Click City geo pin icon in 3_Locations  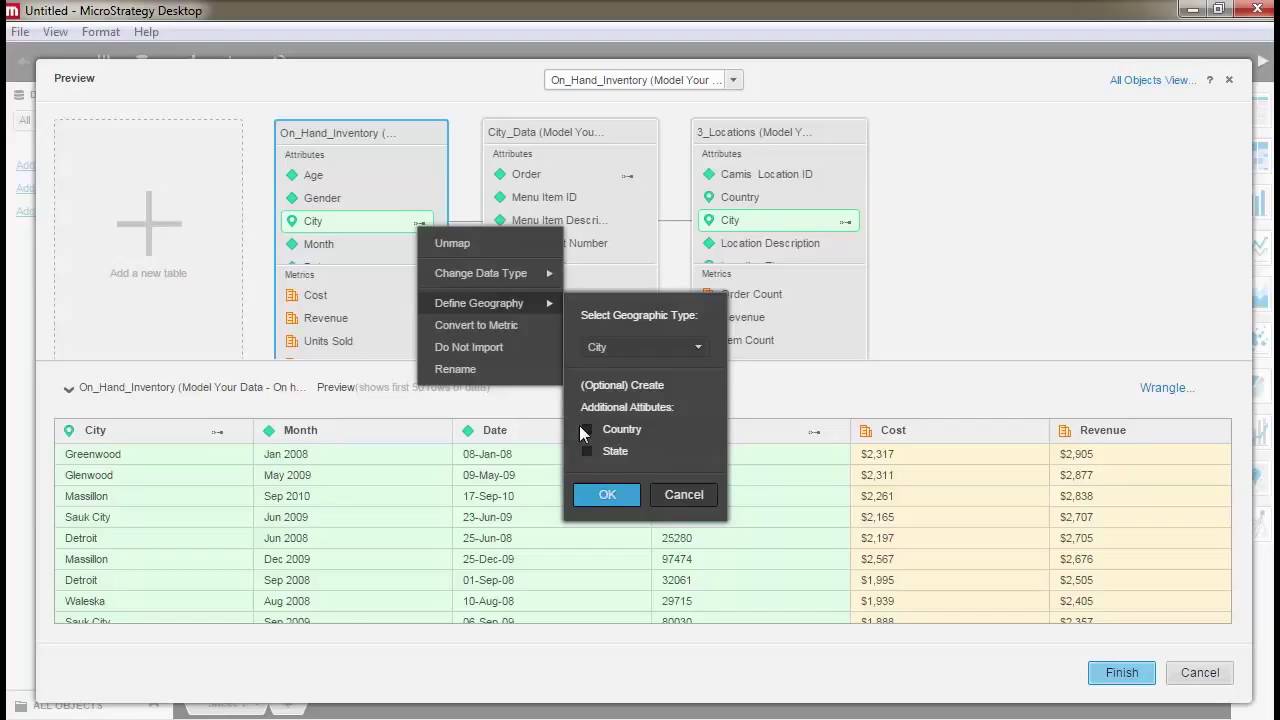click(x=709, y=220)
